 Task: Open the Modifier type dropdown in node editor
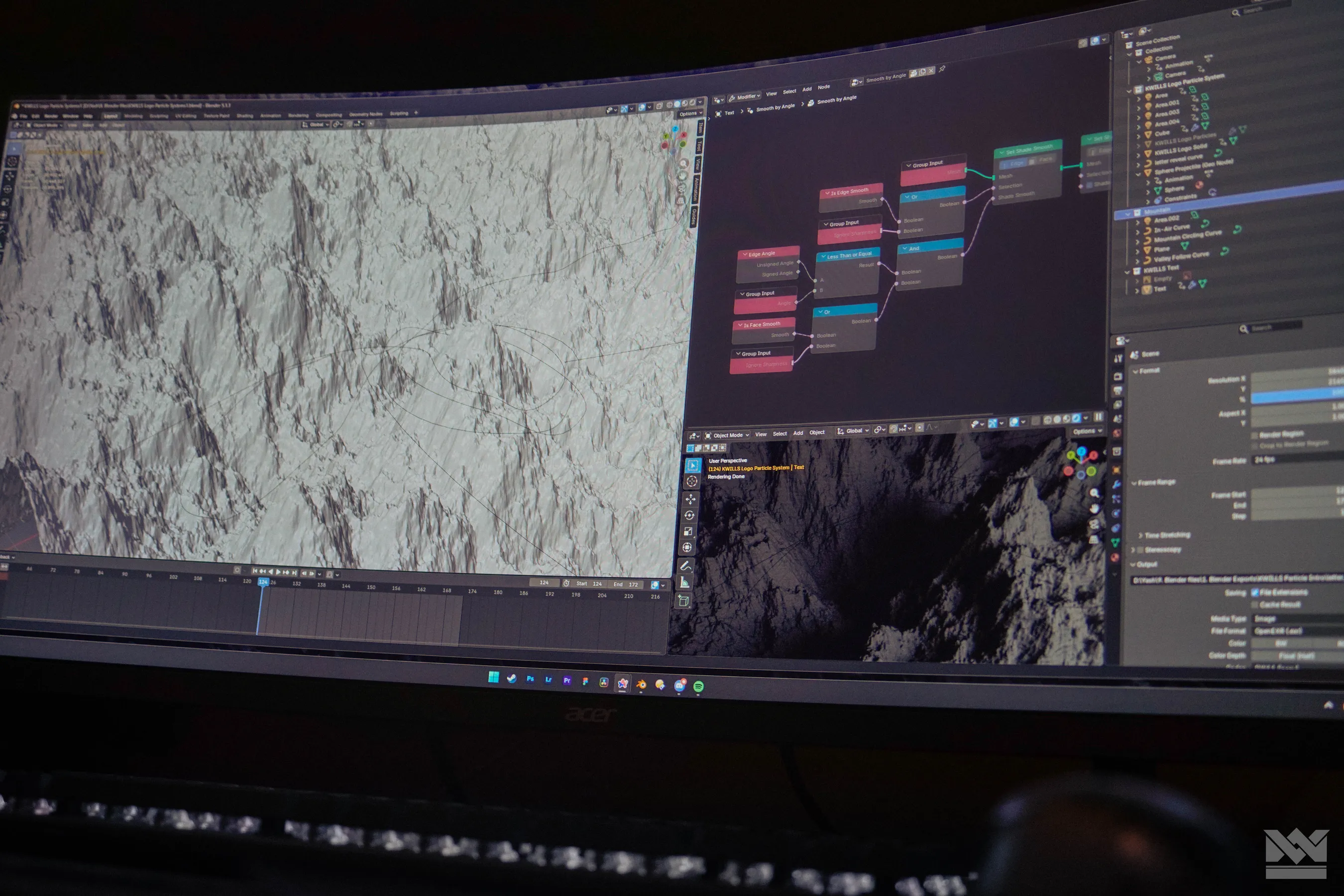coord(744,97)
